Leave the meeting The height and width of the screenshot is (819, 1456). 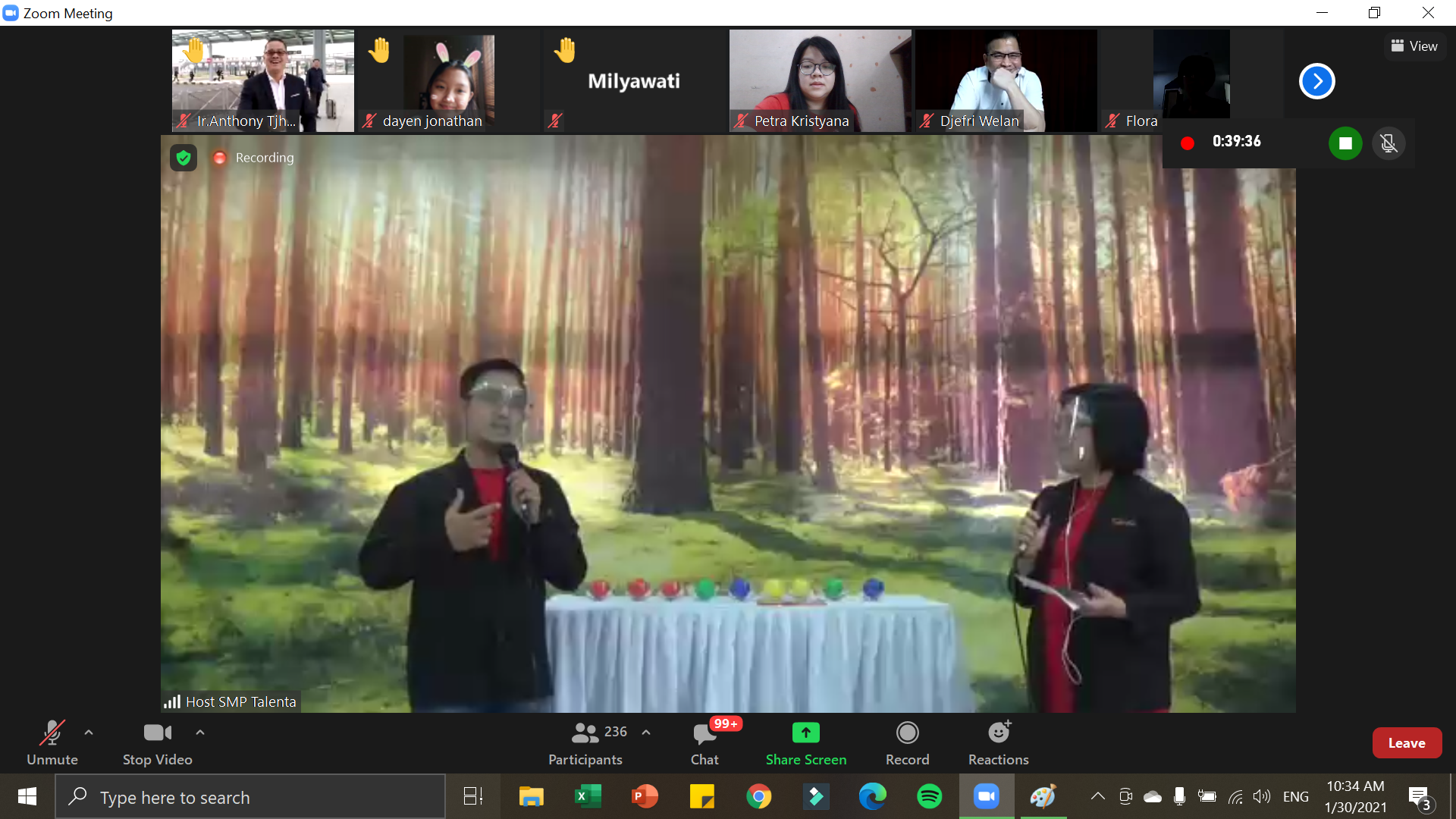click(x=1407, y=743)
